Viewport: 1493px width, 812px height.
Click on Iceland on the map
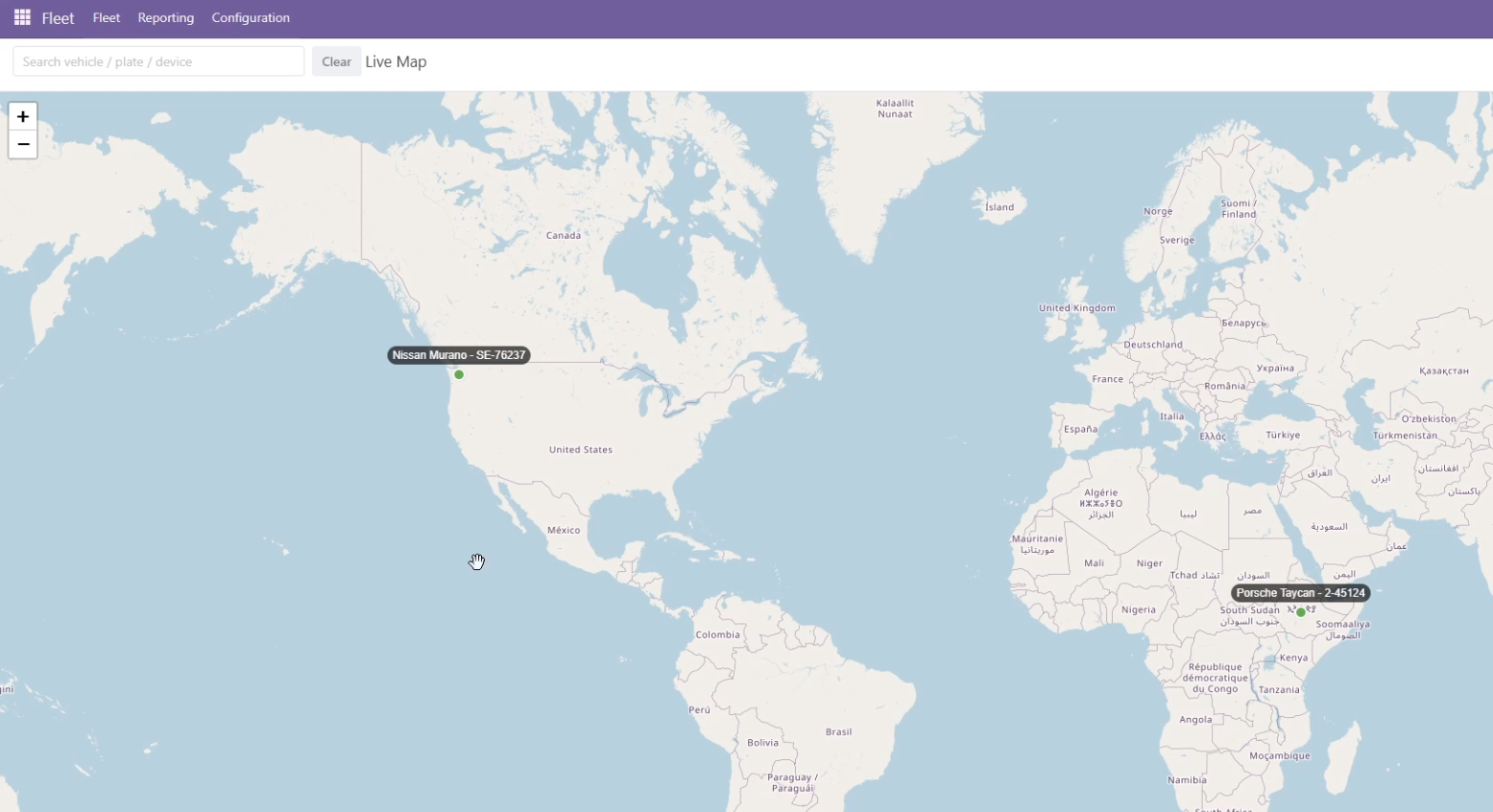pyautogui.click(x=999, y=206)
